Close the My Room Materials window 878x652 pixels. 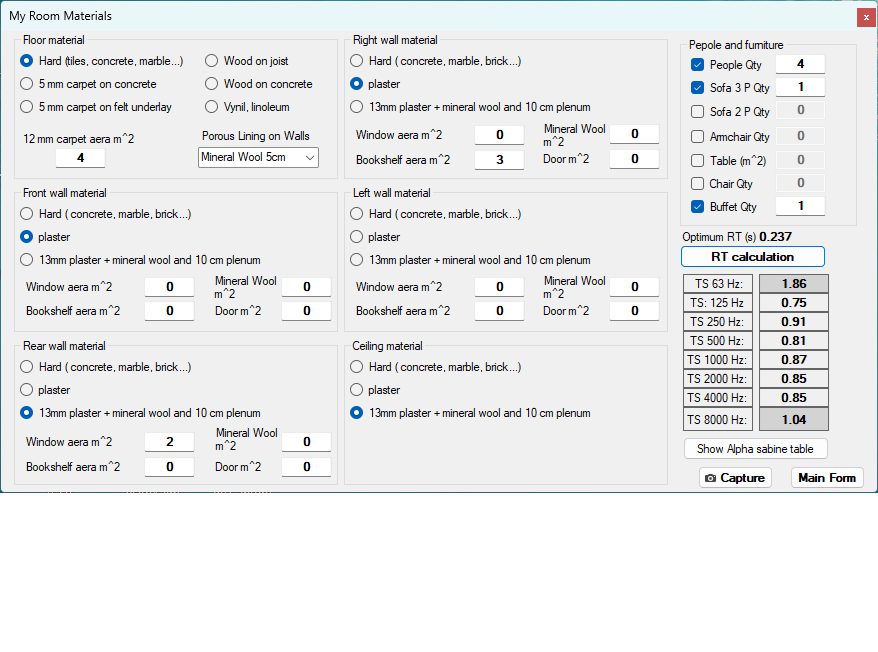tap(864, 17)
